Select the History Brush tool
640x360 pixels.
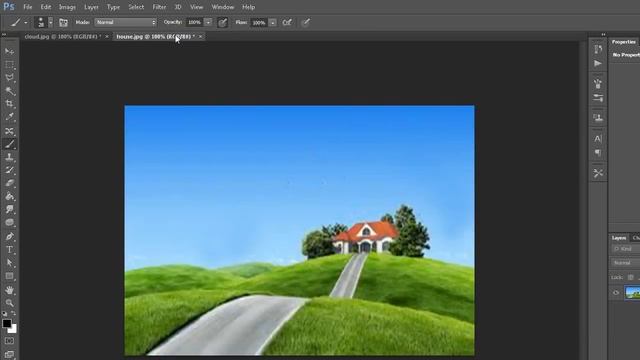[x=9, y=170]
